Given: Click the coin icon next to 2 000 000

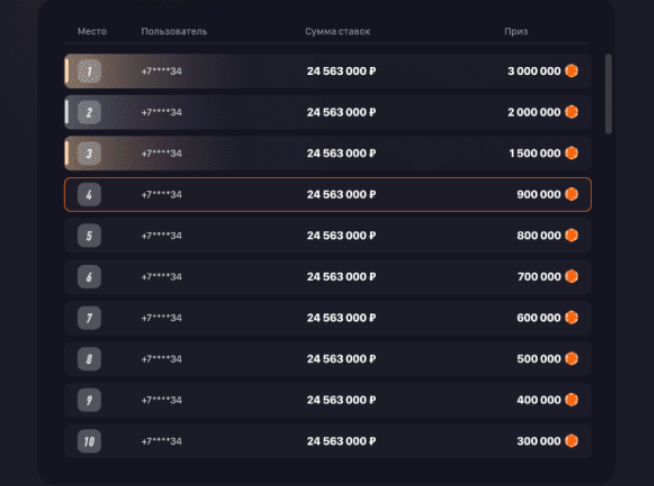Looking at the screenshot, I should click(x=571, y=112).
